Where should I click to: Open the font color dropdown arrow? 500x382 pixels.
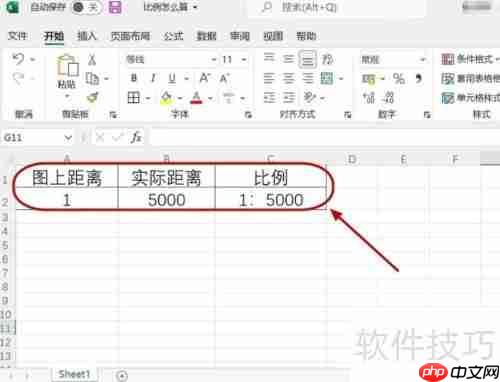[x=210, y=98]
